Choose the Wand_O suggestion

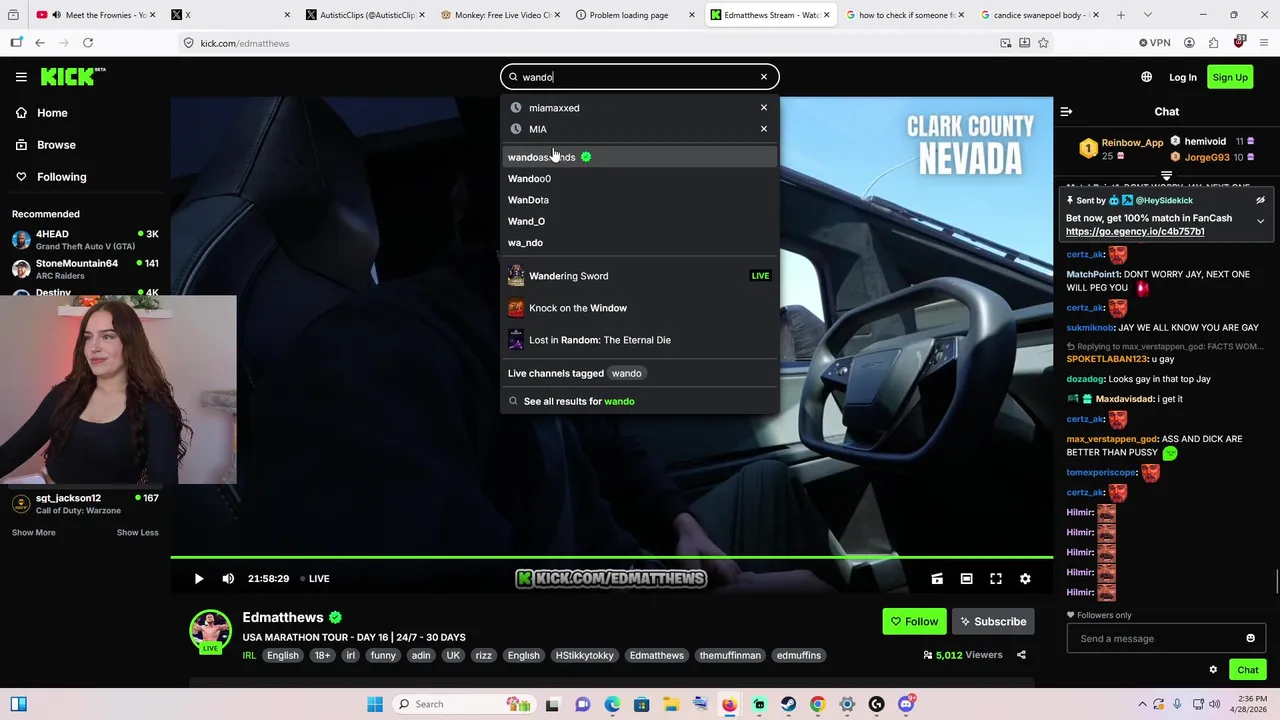[640, 221]
